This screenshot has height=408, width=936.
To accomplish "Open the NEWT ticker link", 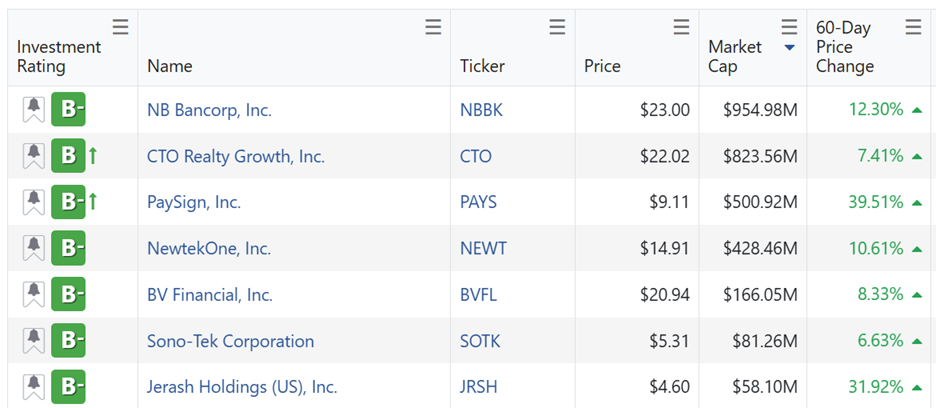I will click(x=484, y=248).
